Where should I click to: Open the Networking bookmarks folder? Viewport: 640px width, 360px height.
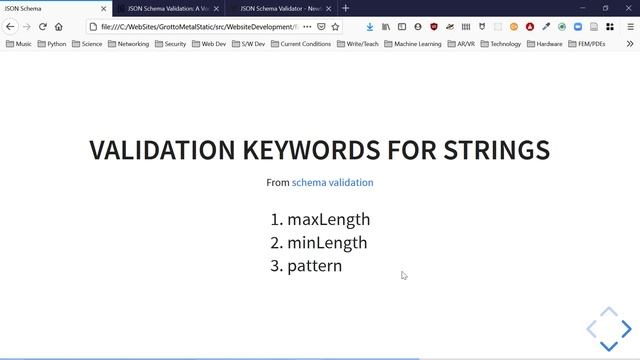coord(129,44)
